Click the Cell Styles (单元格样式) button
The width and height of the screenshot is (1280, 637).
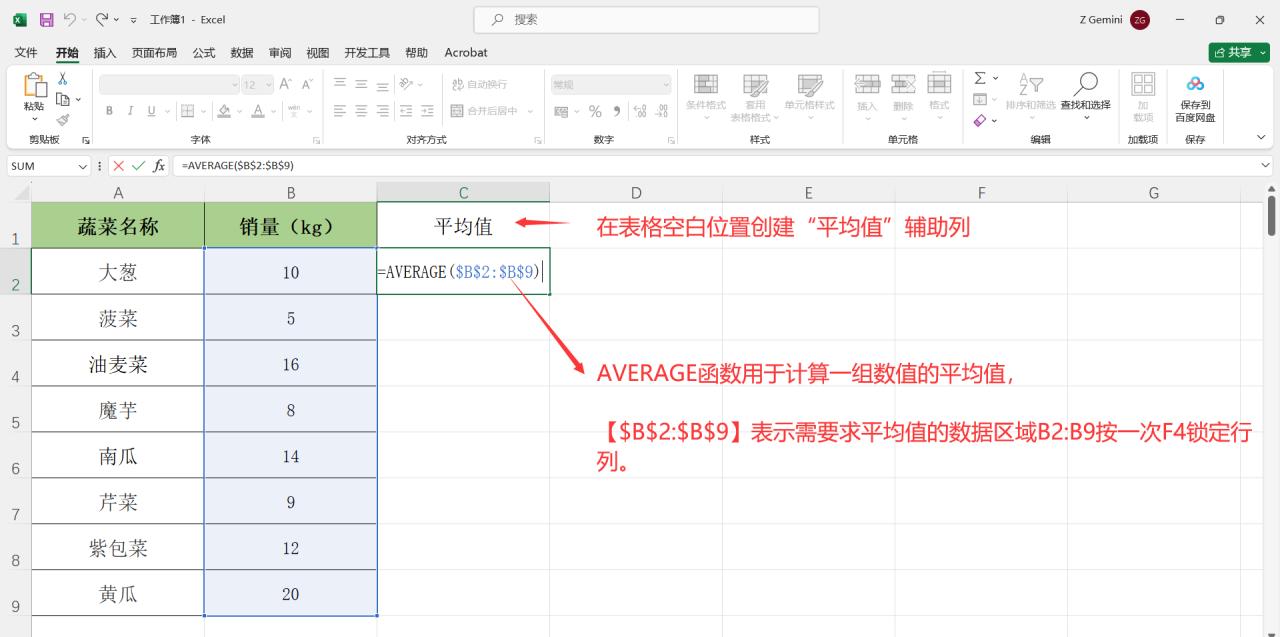pos(809,98)
